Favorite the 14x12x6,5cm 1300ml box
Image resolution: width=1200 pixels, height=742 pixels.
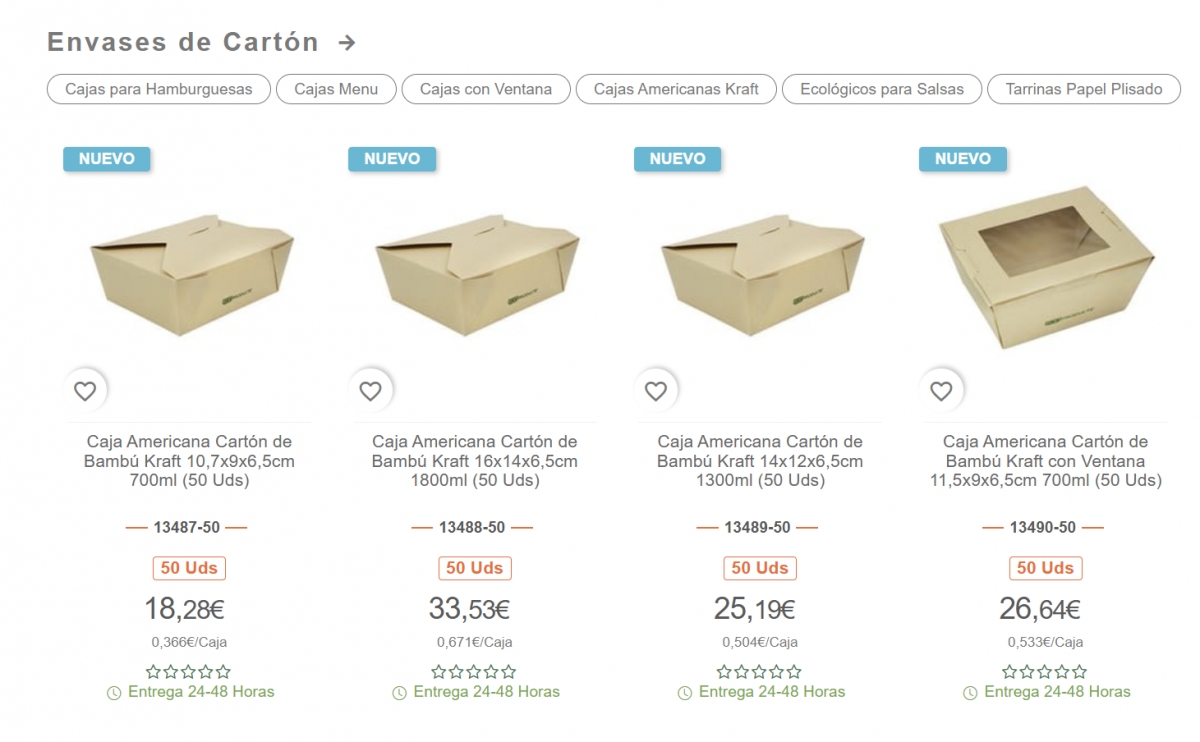(x=655, y=391)
